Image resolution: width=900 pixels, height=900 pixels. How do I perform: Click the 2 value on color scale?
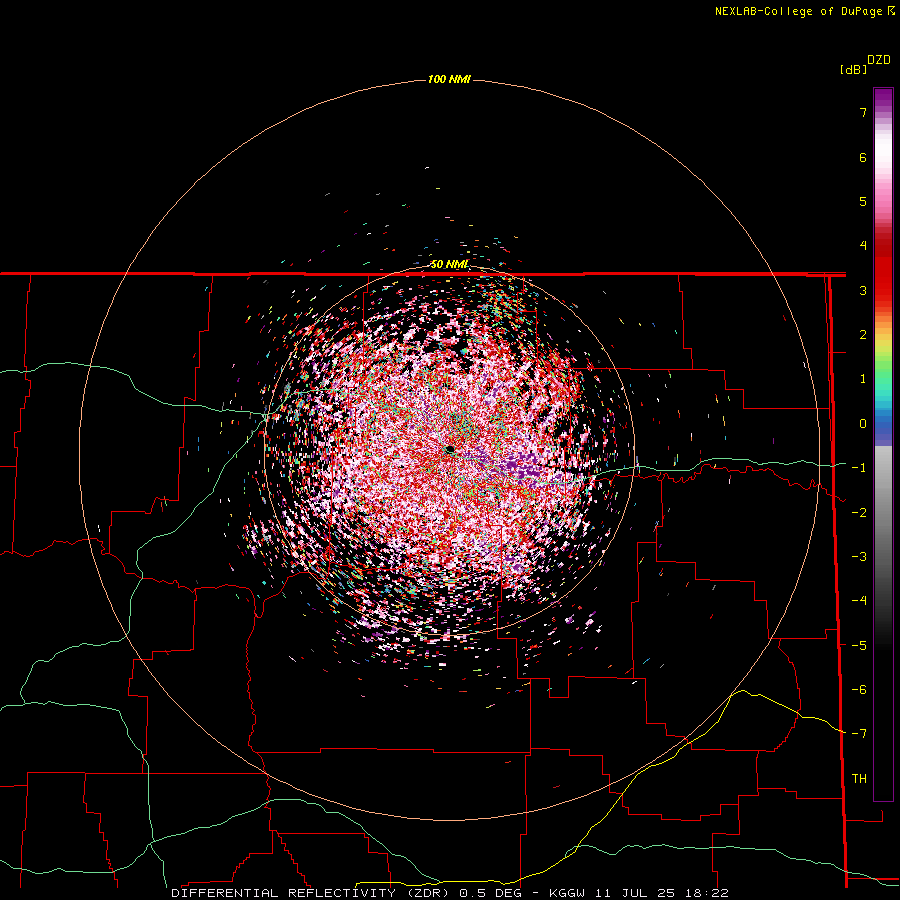pos(863,335)
